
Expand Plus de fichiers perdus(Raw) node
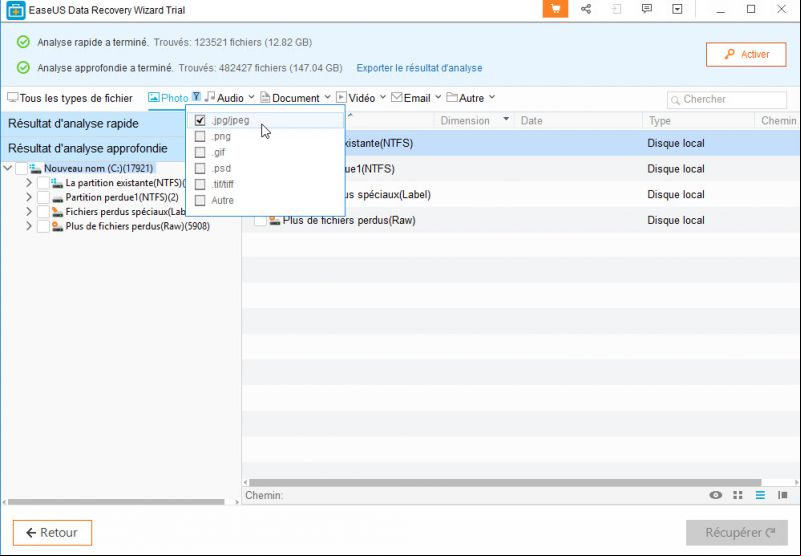coord(29,225)
